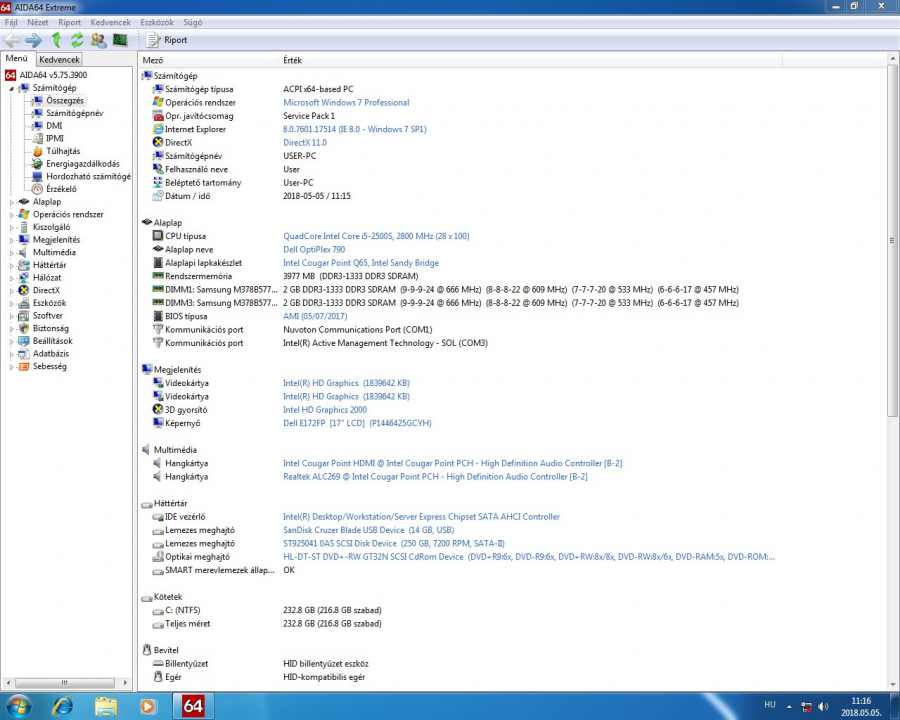Click the volume tray icon
Image resolution: width=900 pixels, height=720 pixels.
(x=824, y=706)
